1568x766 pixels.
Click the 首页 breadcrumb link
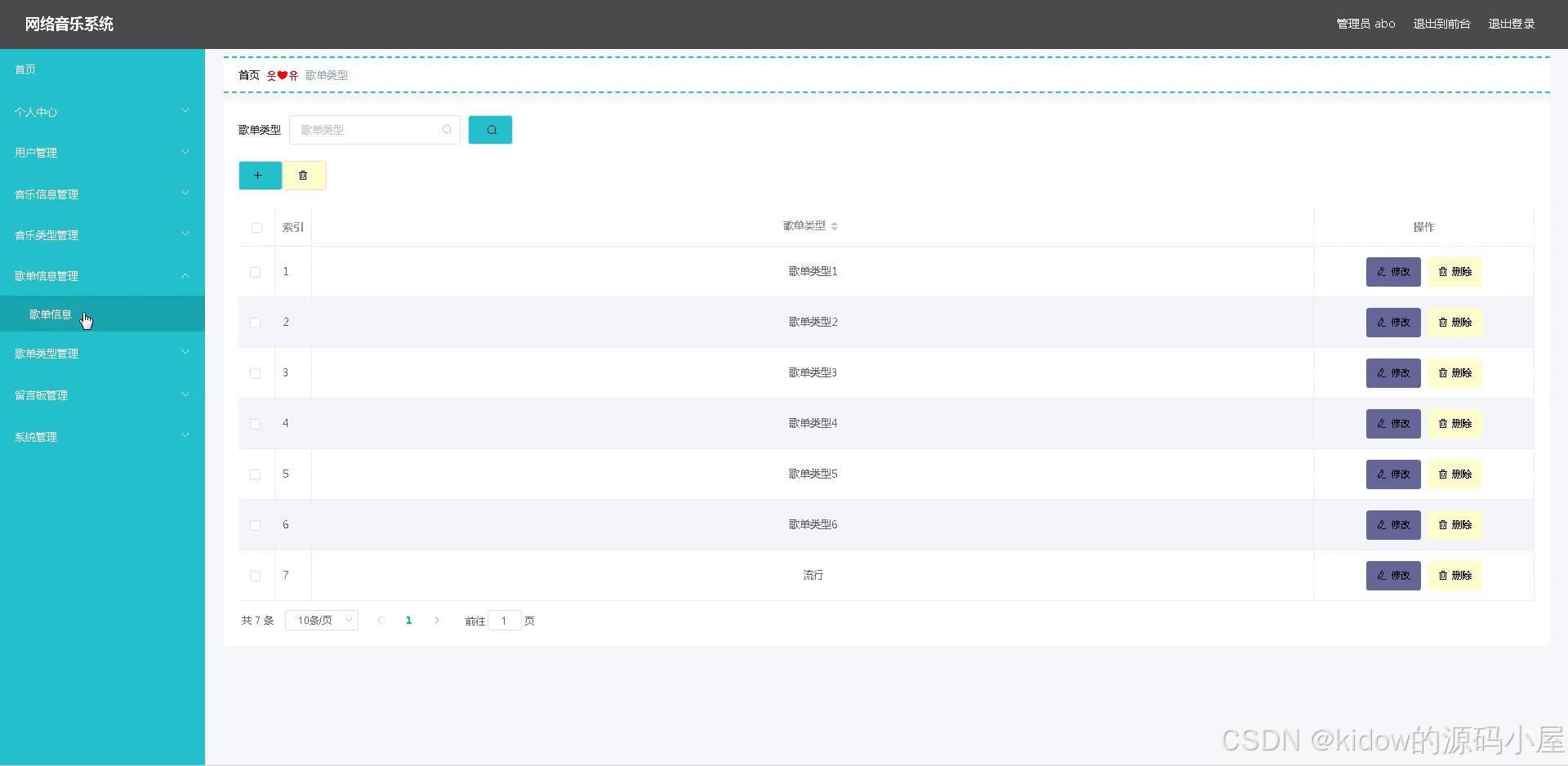[x=249, y=75]
